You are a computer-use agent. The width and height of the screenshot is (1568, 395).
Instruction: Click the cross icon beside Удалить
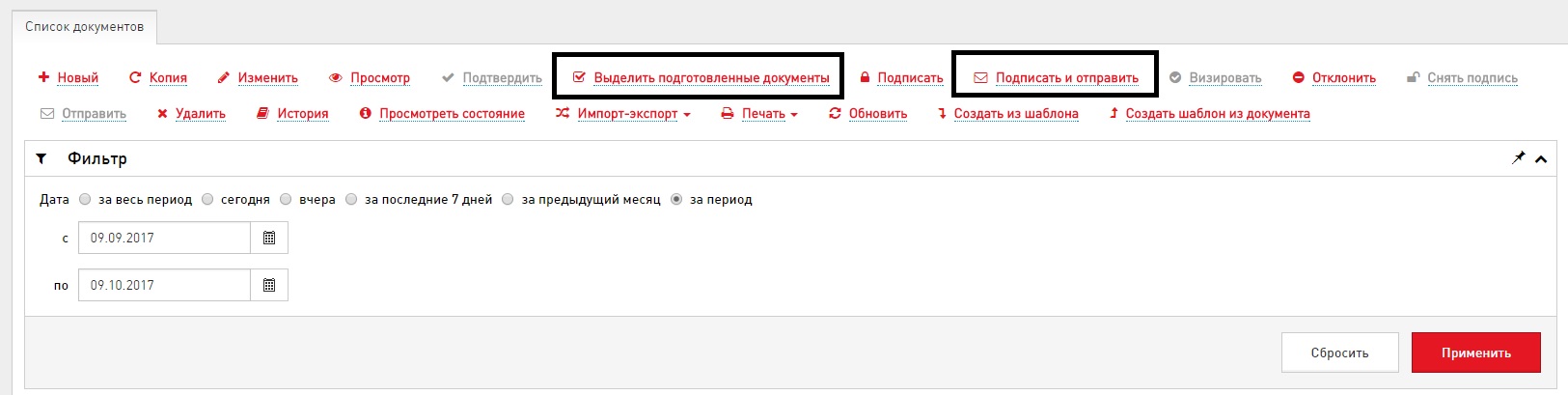pos(162,113)
